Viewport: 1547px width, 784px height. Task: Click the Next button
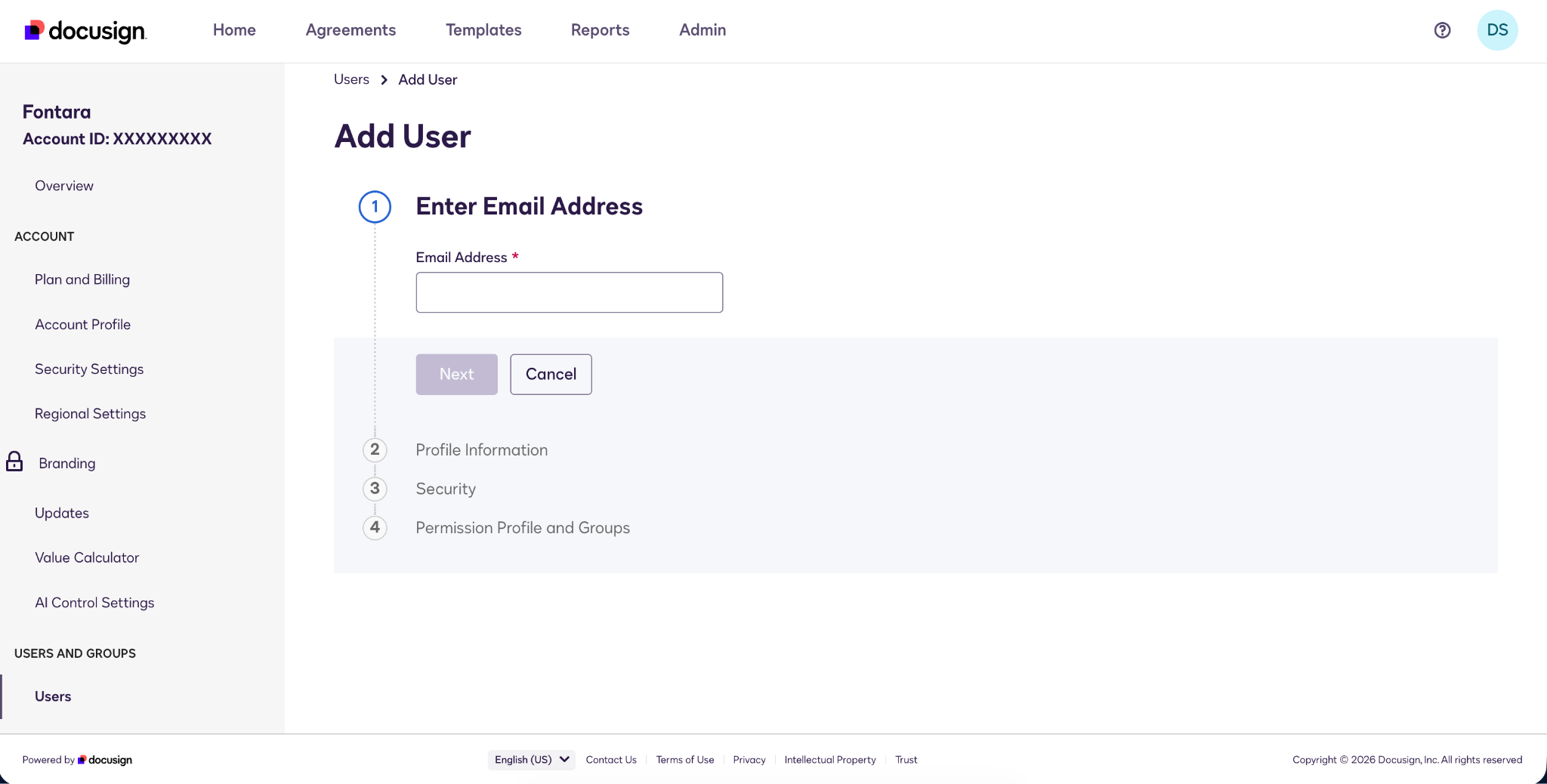point(457,375)
